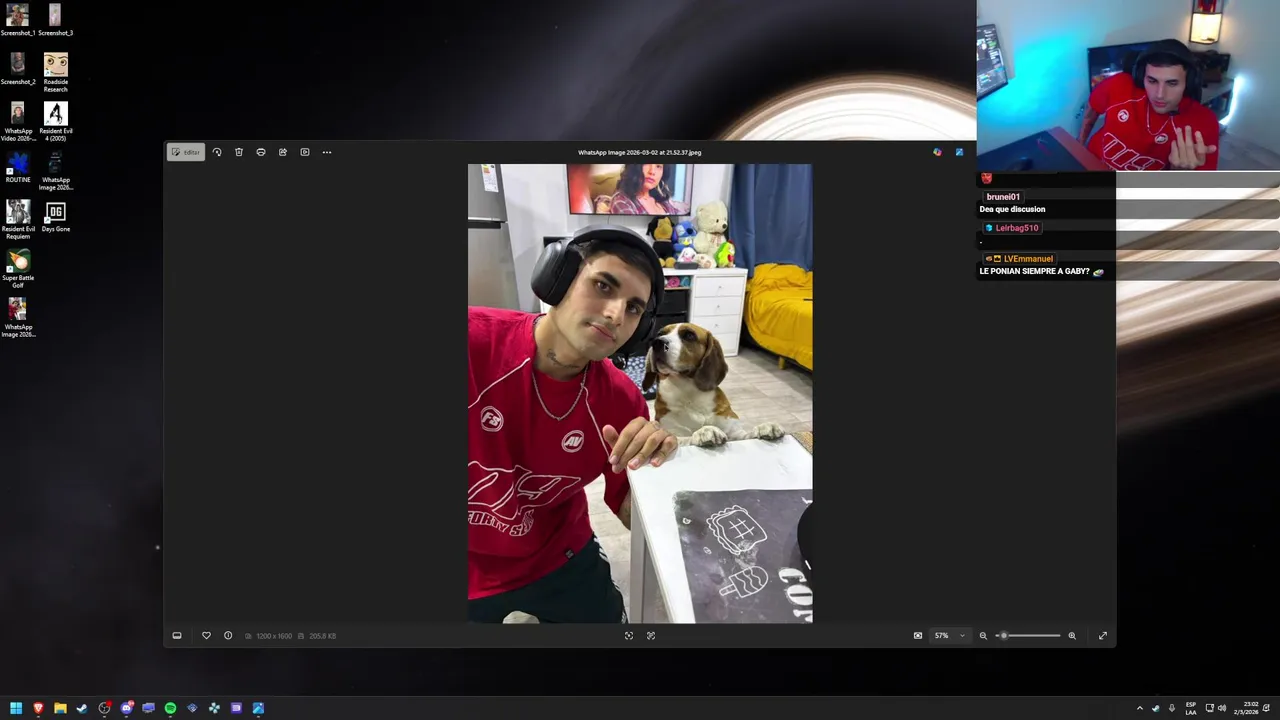Viewport: 1280px width, 720px height.
Task: Rotate the image with the rotate icon
Action: pos(217,152)
